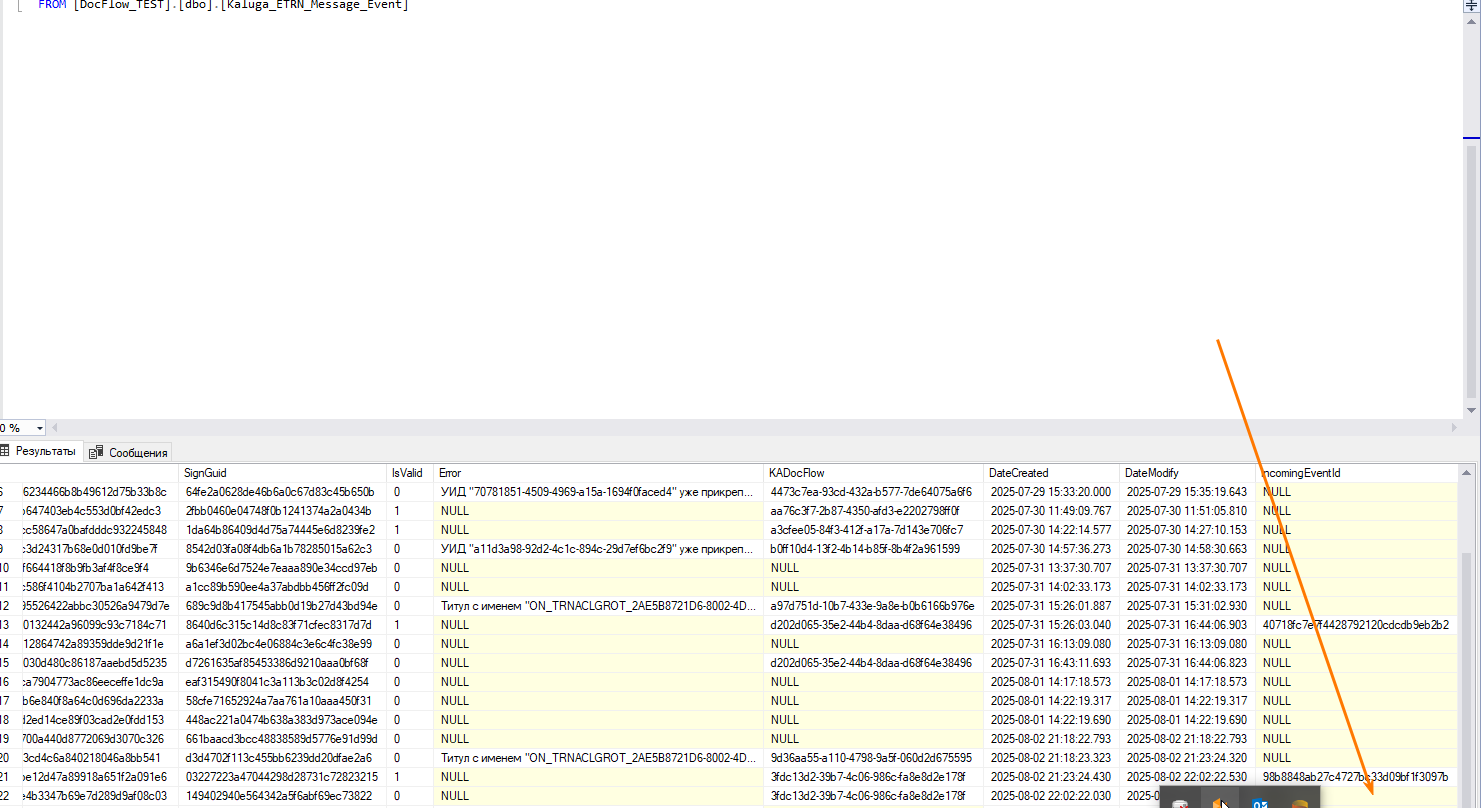The height and width of the screenshot is (808, 1481).
Task: Select cell 03227223a47044298d28731c72823215
Action: coord(283,777)
